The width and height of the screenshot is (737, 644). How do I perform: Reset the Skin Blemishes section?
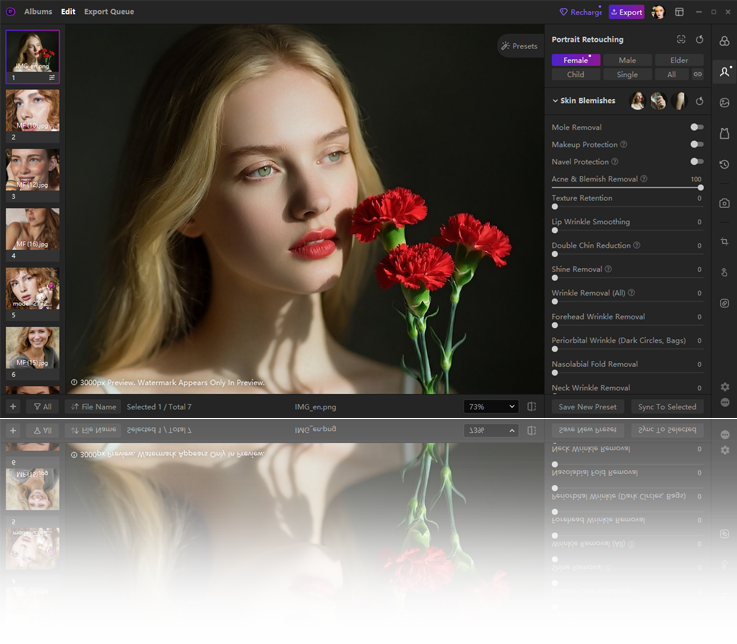[699, 101]
